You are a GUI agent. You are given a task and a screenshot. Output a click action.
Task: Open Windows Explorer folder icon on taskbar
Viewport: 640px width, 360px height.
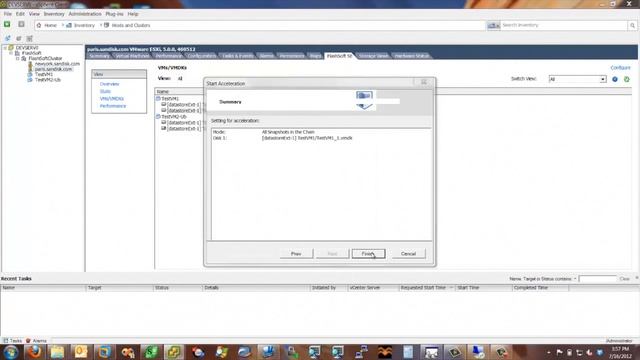(x=58, y=352)
